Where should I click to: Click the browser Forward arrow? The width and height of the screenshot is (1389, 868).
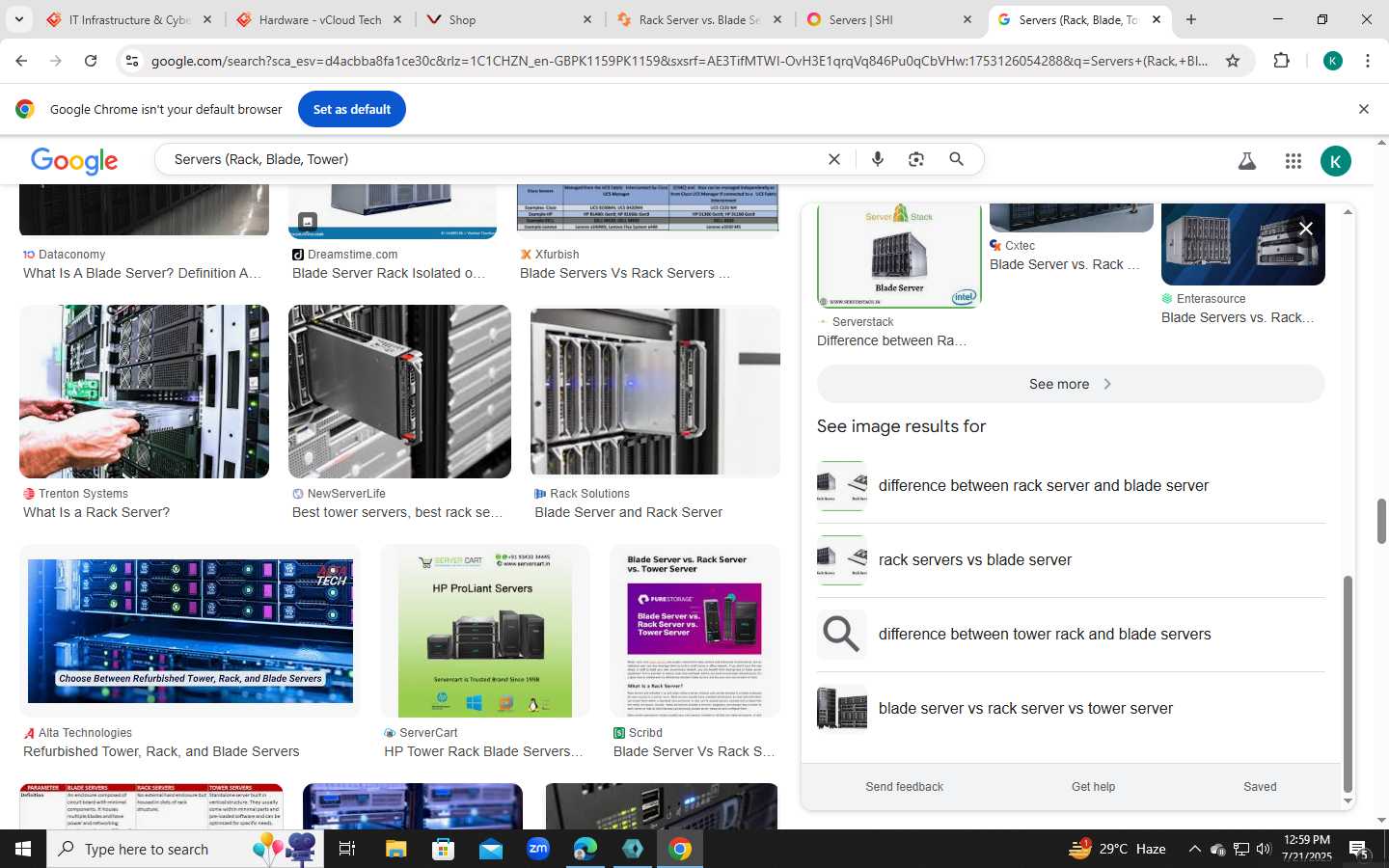[56, 61]
